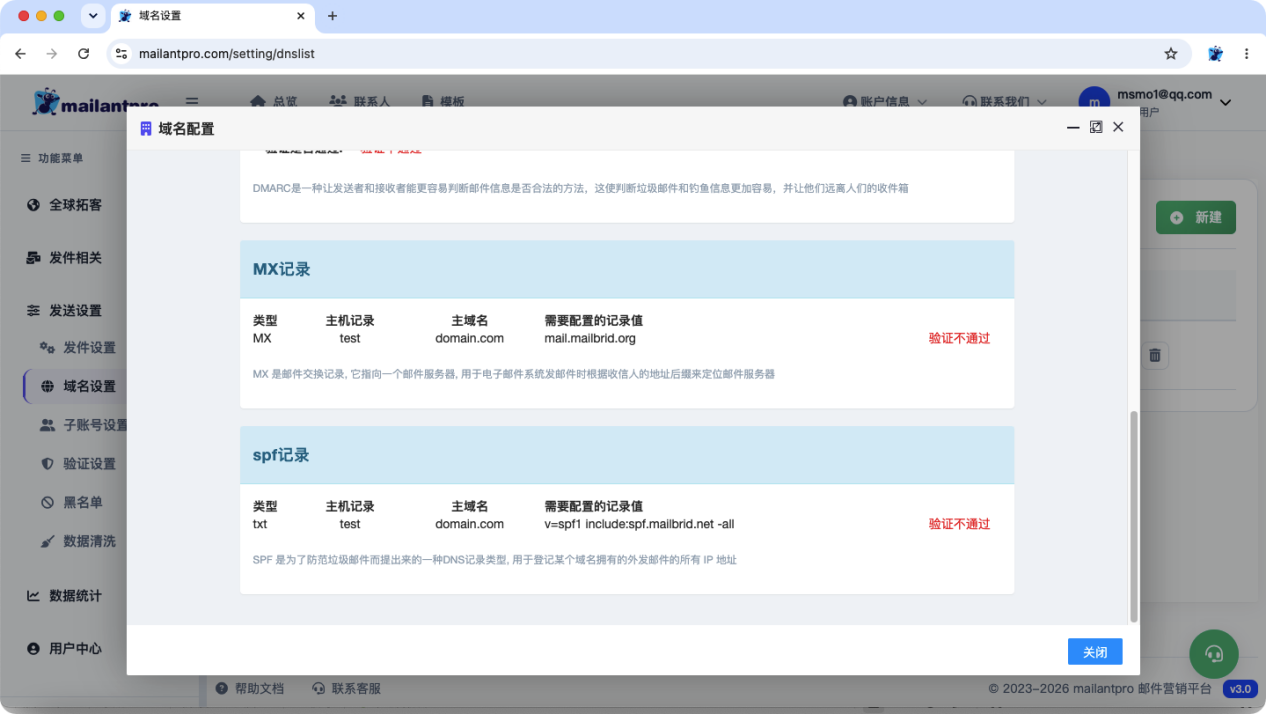1266x714 pixels.
Task: Click the globe icon beside 域名设置
Action: coord(47,386)
